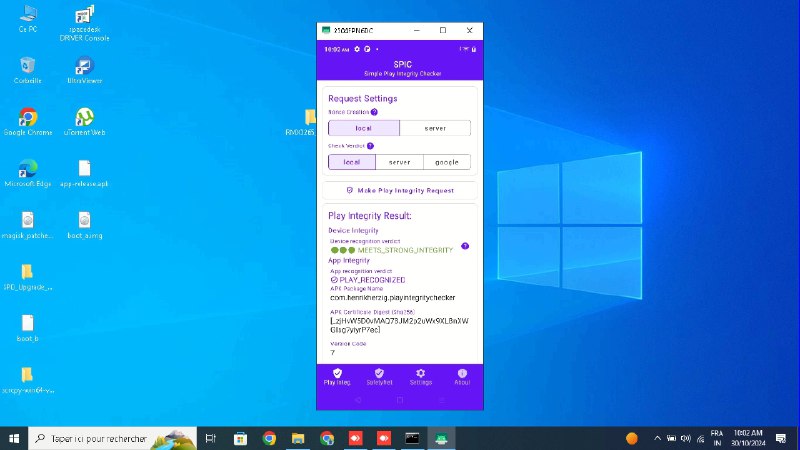
Task: Open the taskbar clock and date
Action: tap(748, 438)
